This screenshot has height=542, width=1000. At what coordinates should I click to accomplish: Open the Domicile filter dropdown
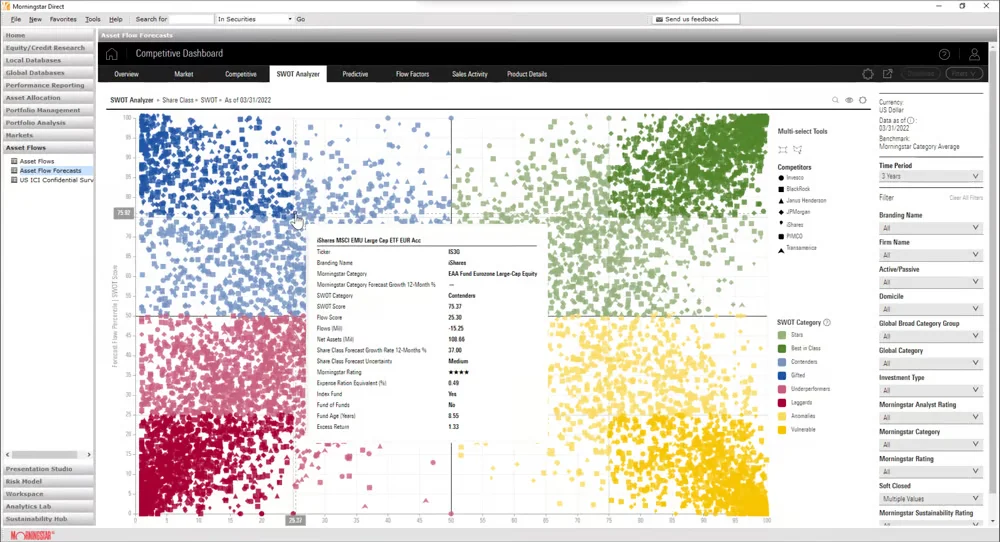click(x=930, y=309)
